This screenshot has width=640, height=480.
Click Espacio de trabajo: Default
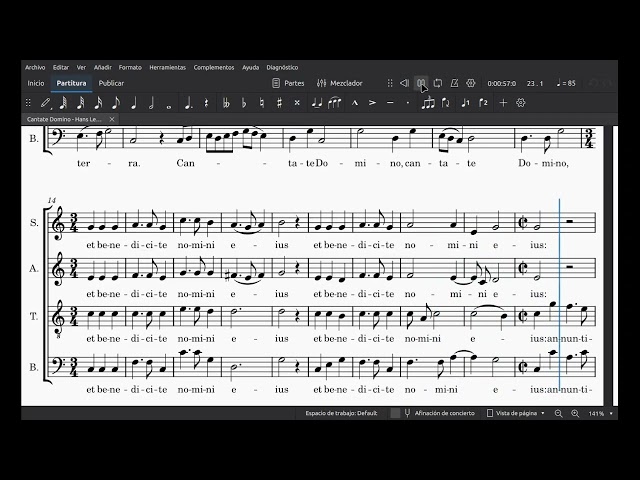341,413
